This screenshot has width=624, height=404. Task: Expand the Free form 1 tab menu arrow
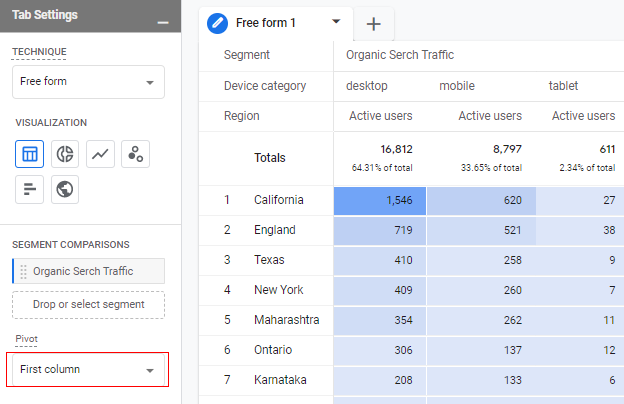pos(336,21)
